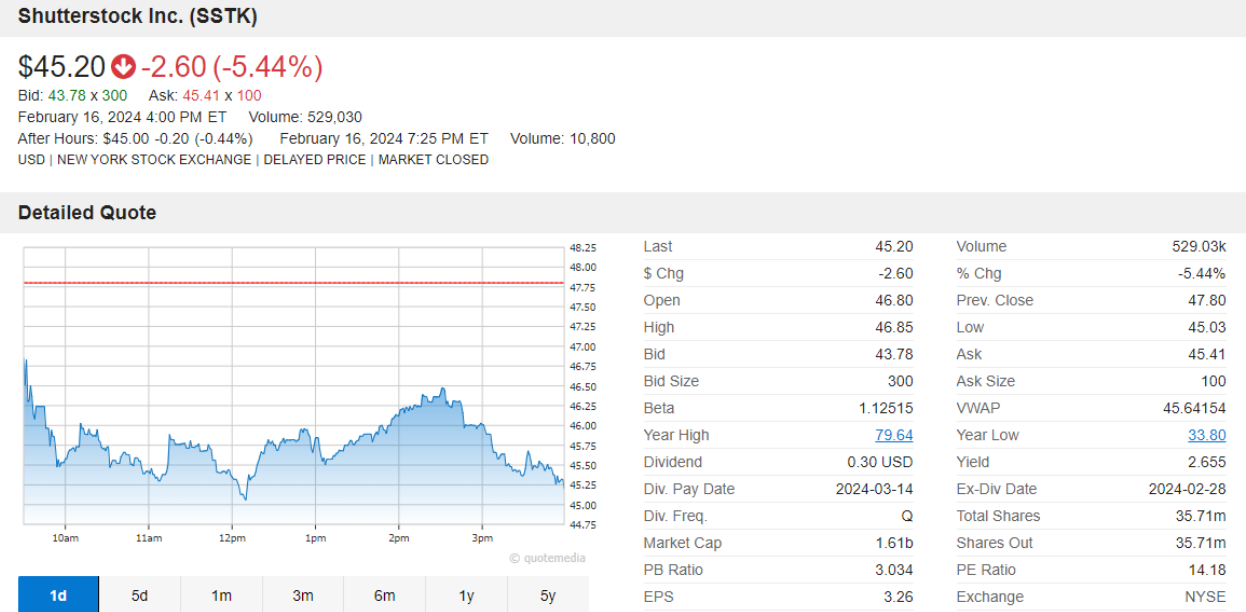
Task: Click the blue intraday price chart area
Action: click(300, 480)
